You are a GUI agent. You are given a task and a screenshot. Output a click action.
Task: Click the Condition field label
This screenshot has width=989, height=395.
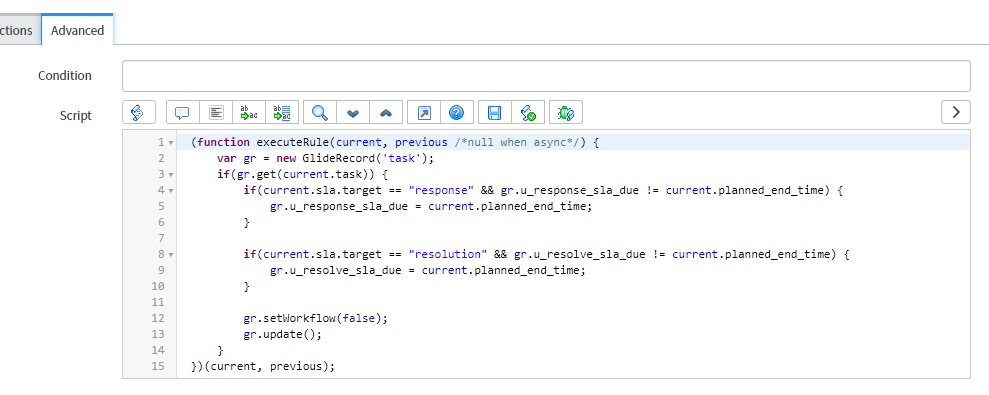64,76
